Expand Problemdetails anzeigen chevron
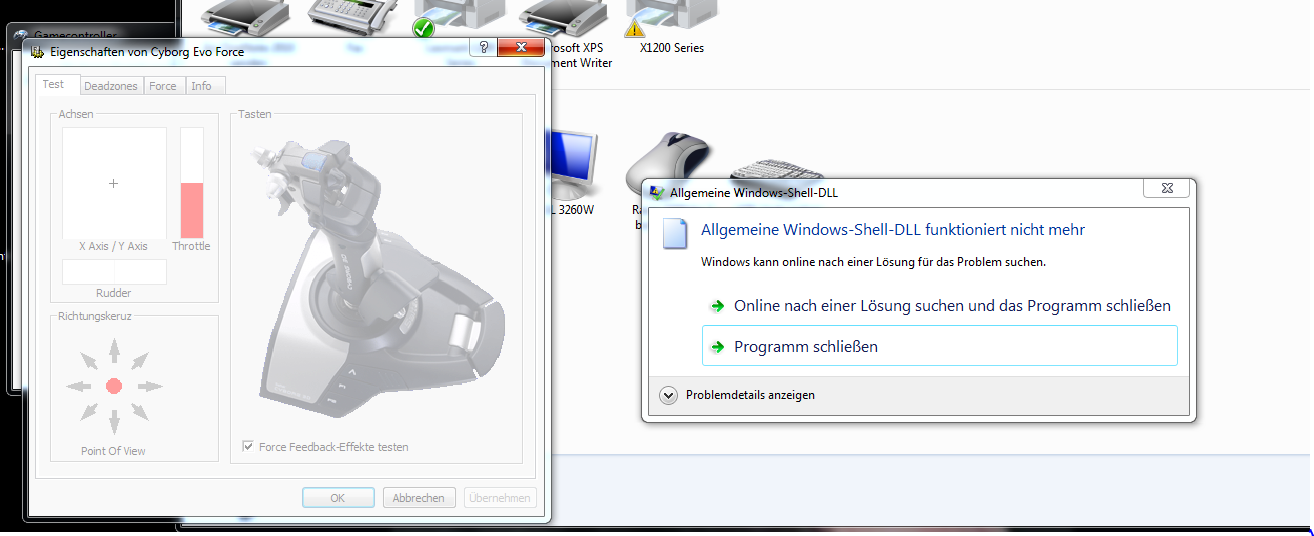The width and height of the screenshot is (1314, 536). (x=669, y=395)
